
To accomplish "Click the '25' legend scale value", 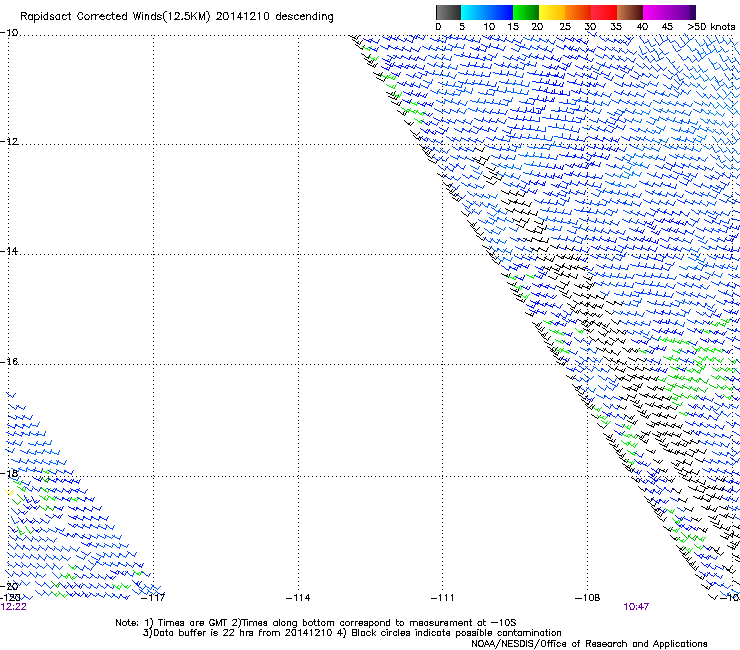I will [x=565, y=27].
